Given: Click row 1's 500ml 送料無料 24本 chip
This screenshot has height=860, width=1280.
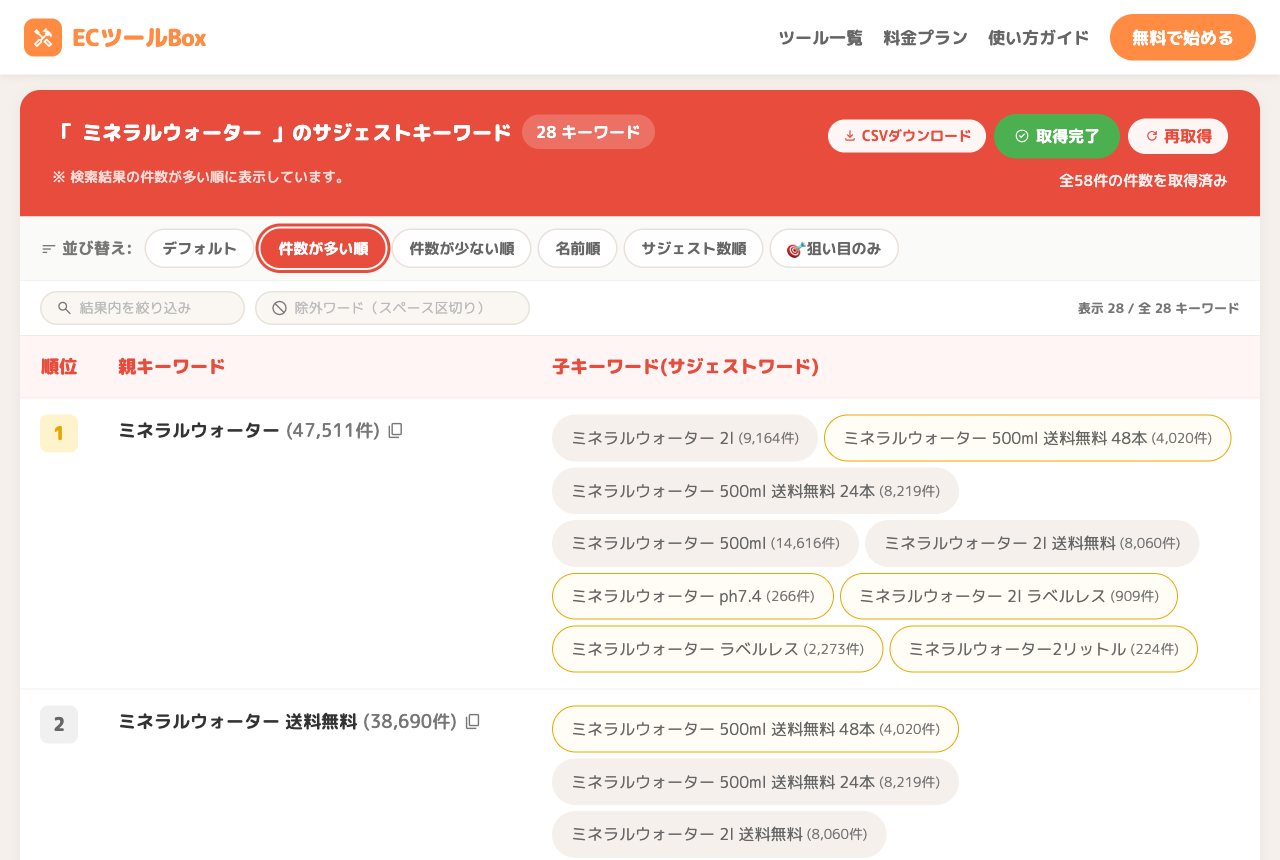Looking at the screenshot, I should tap(755, 491).
